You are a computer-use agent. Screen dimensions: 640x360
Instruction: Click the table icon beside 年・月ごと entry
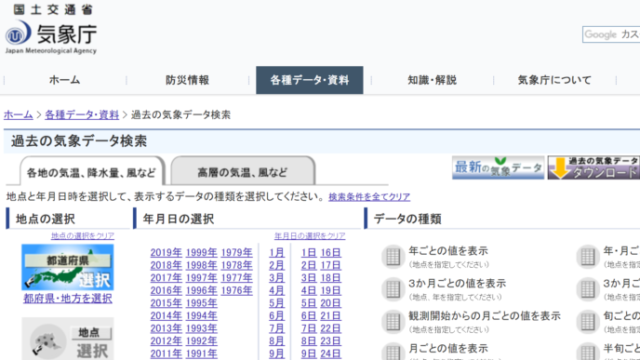(x=587, y=257)
